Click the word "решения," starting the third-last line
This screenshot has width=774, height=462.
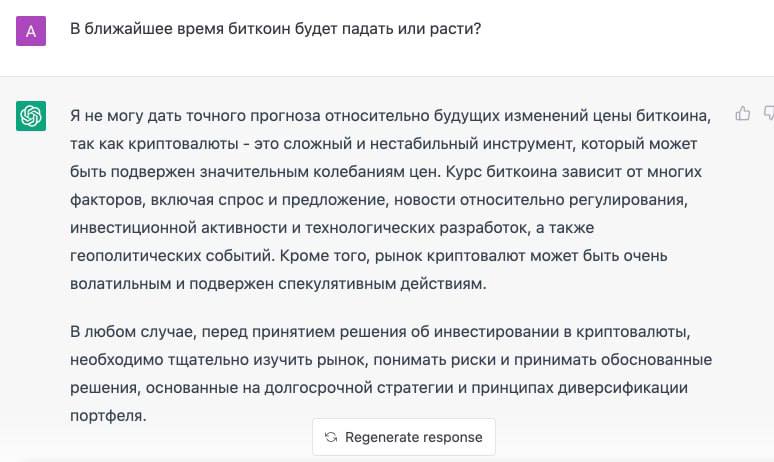105,387
